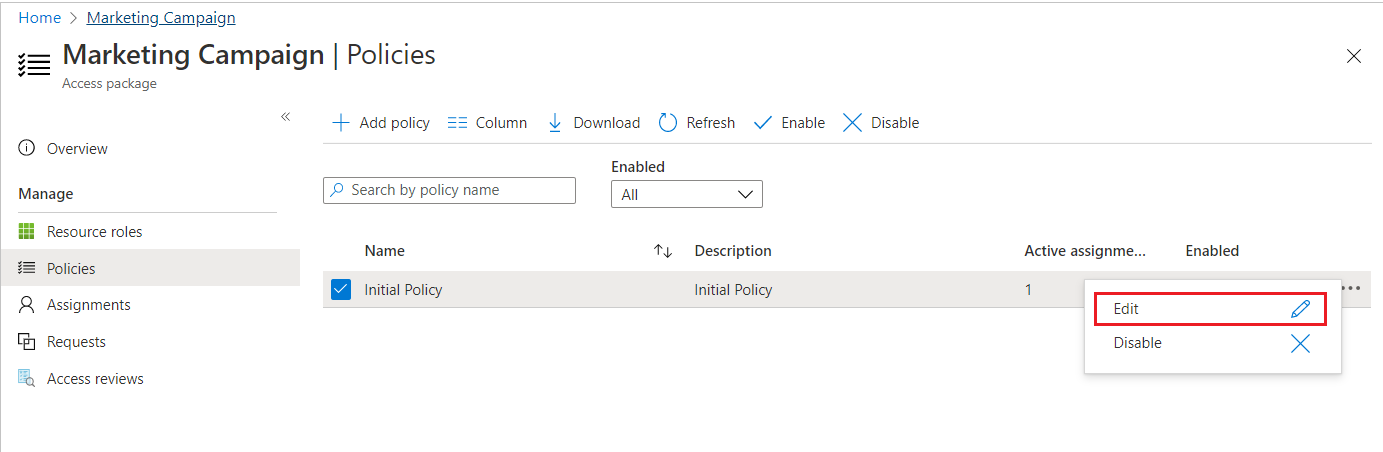
Task: Open the three-dot row options menu
Action: tap(1351, 289)
